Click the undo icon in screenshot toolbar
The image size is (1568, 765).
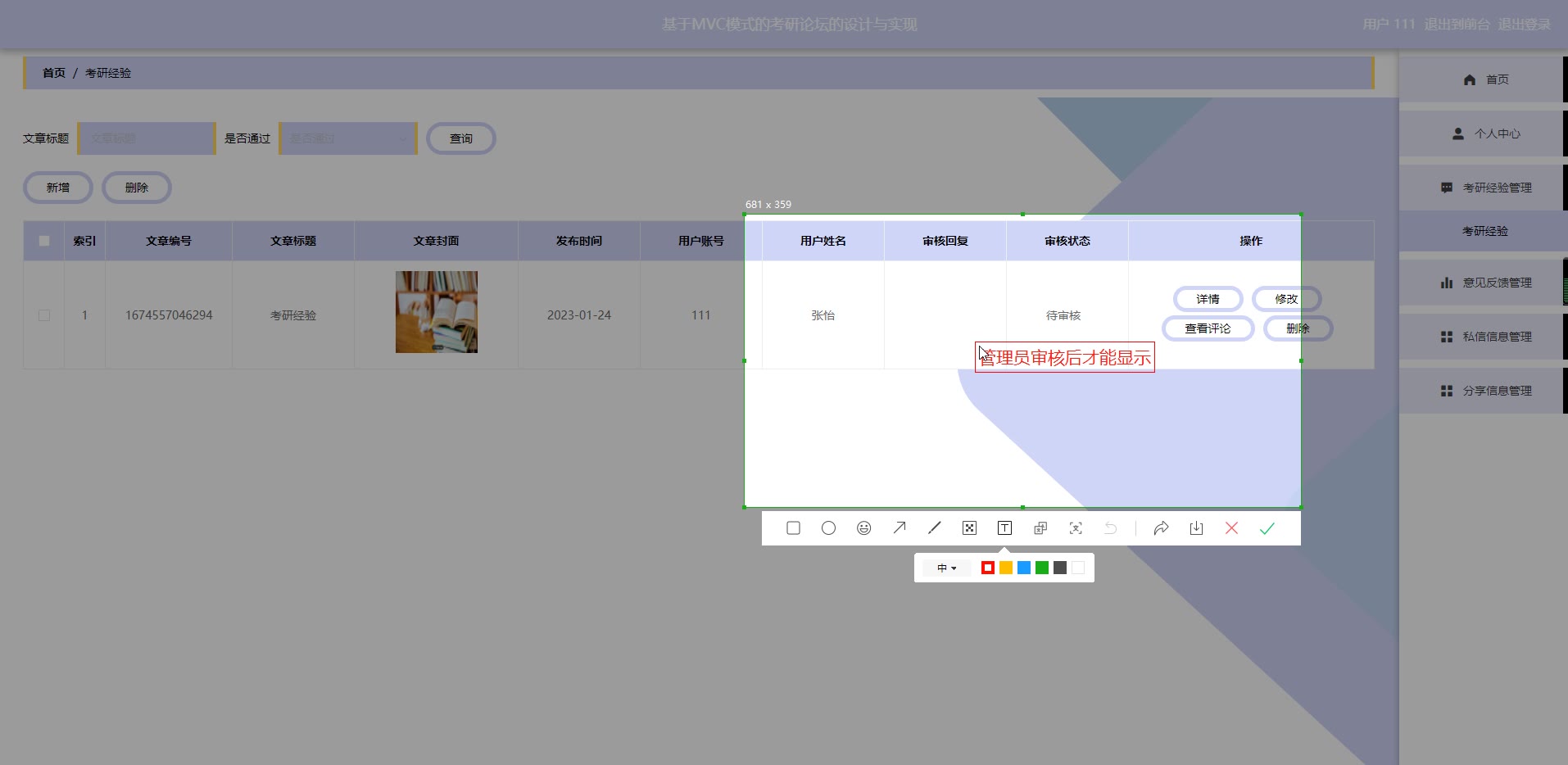[x=1111, y=528]
